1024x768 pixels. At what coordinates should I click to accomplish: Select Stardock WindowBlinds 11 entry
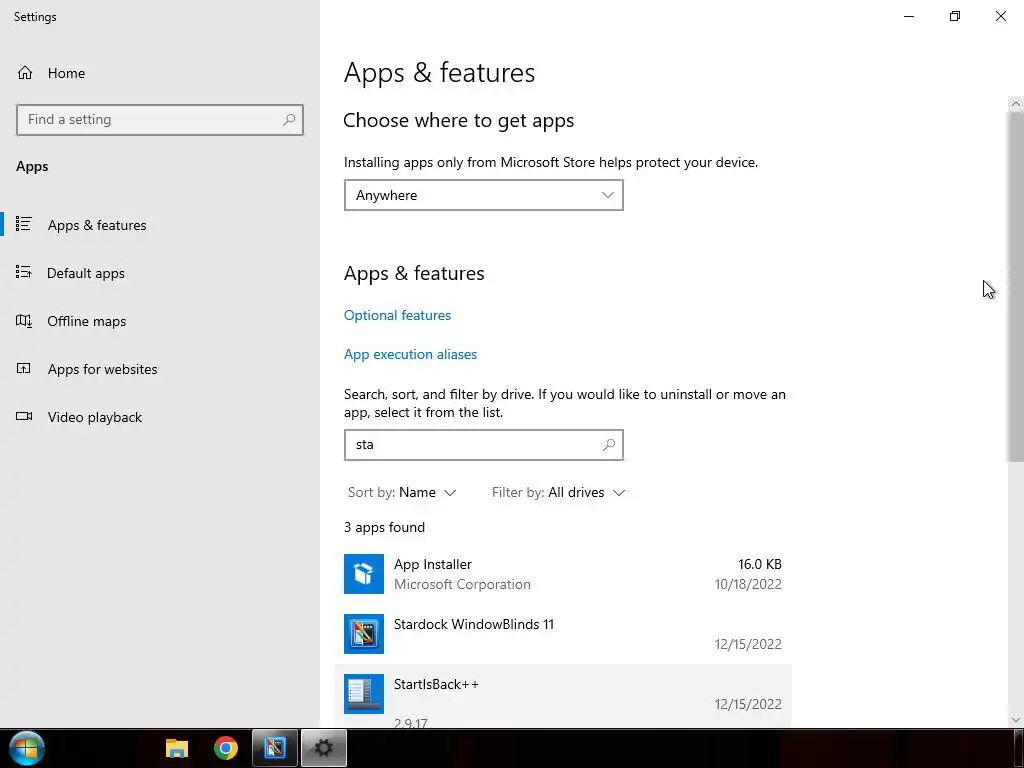coord(563,634)
